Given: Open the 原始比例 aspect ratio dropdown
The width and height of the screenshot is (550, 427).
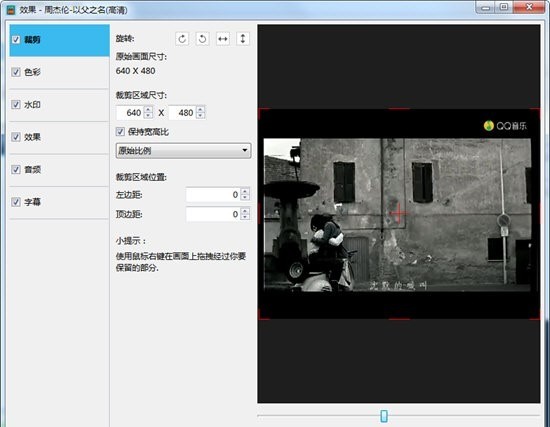Looking at the screenshot, I should (183, 151).
